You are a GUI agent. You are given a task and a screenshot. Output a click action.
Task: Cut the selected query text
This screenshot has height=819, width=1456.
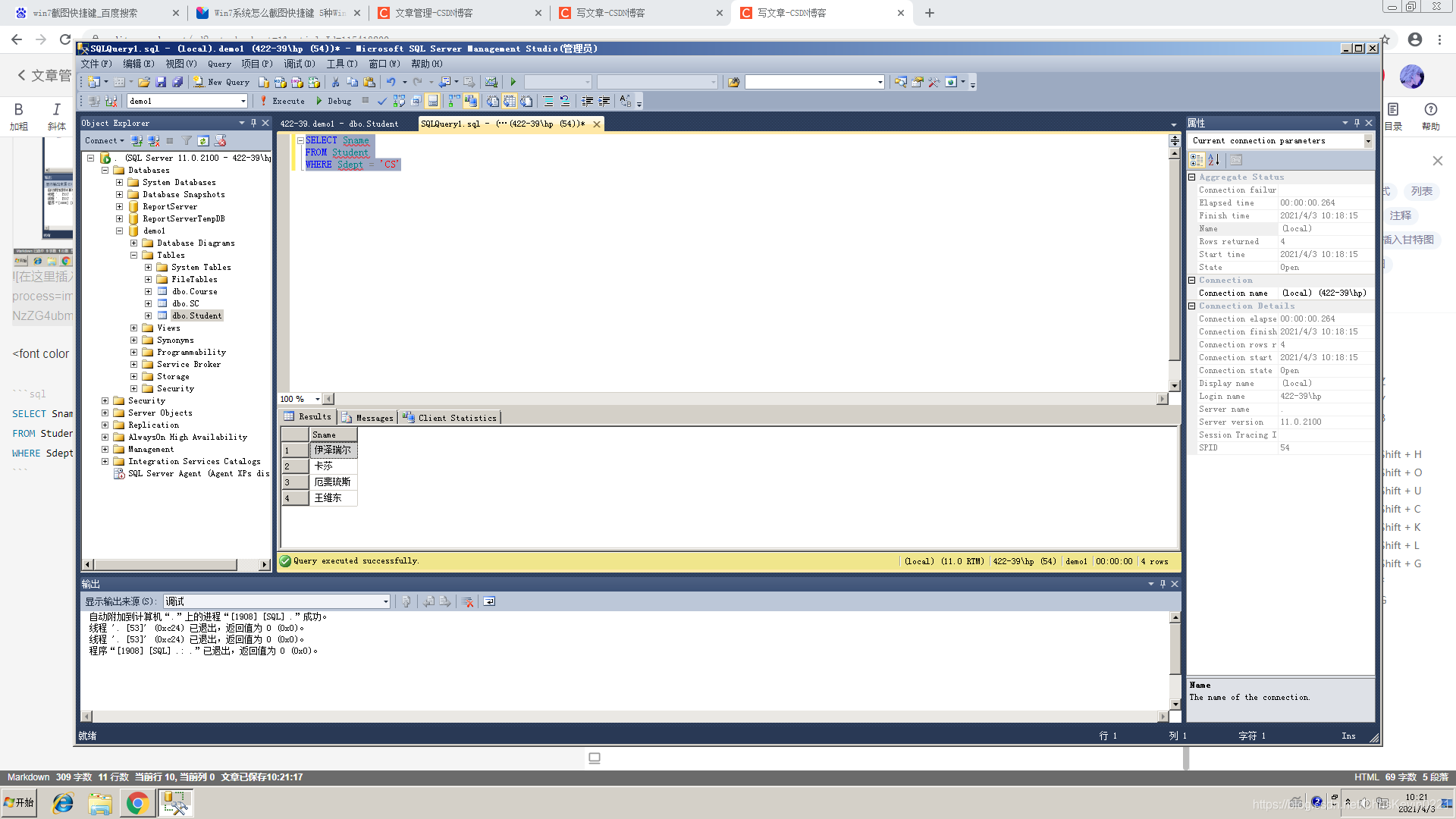point(335,82)
